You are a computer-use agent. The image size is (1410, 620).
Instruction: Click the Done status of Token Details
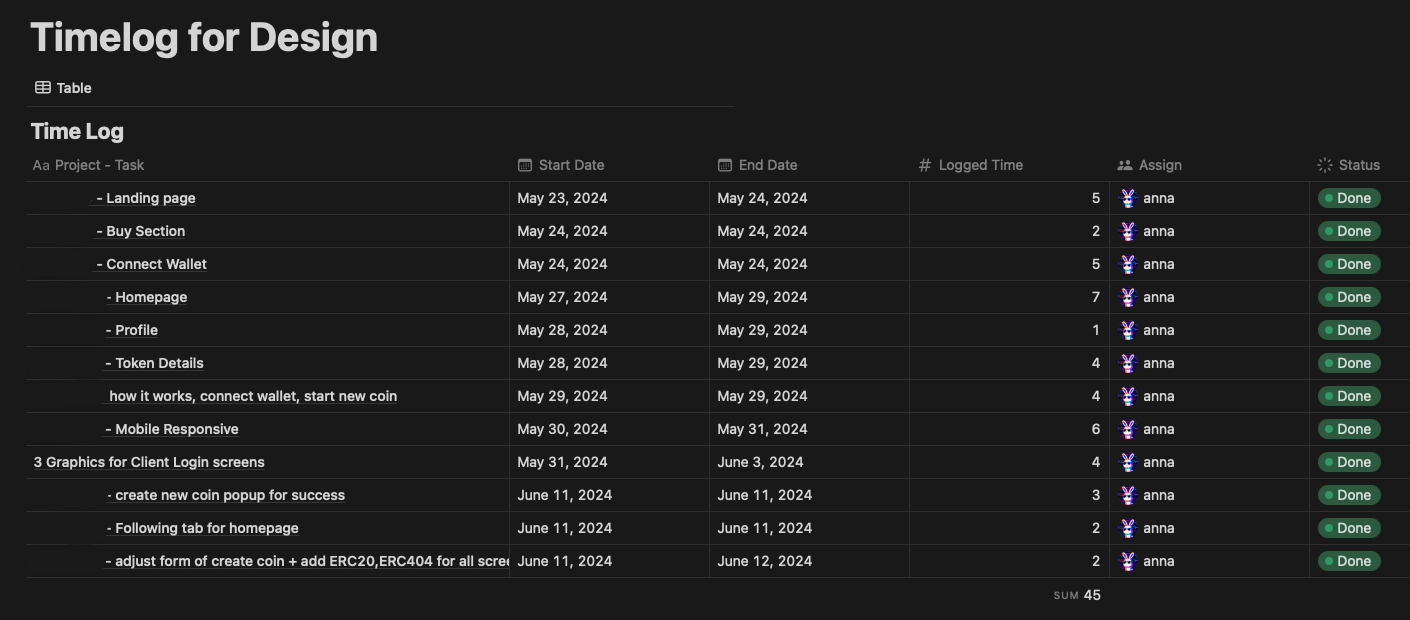pyautogui.click(x=1349, y=363)
